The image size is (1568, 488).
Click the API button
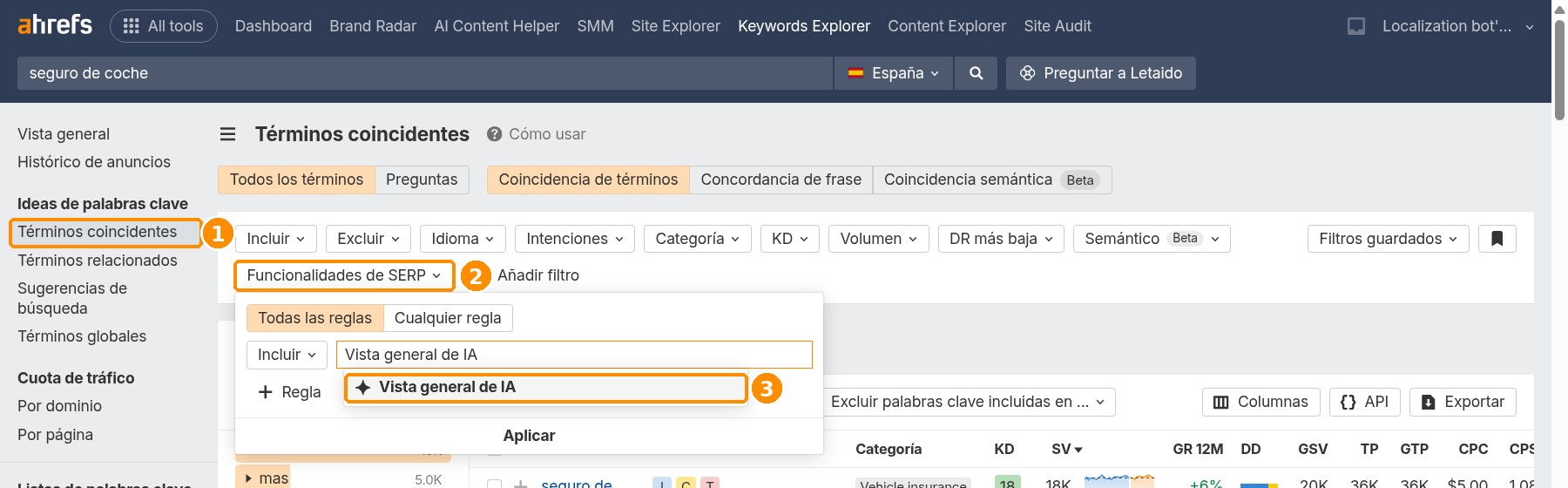[x=1365, y=402]
